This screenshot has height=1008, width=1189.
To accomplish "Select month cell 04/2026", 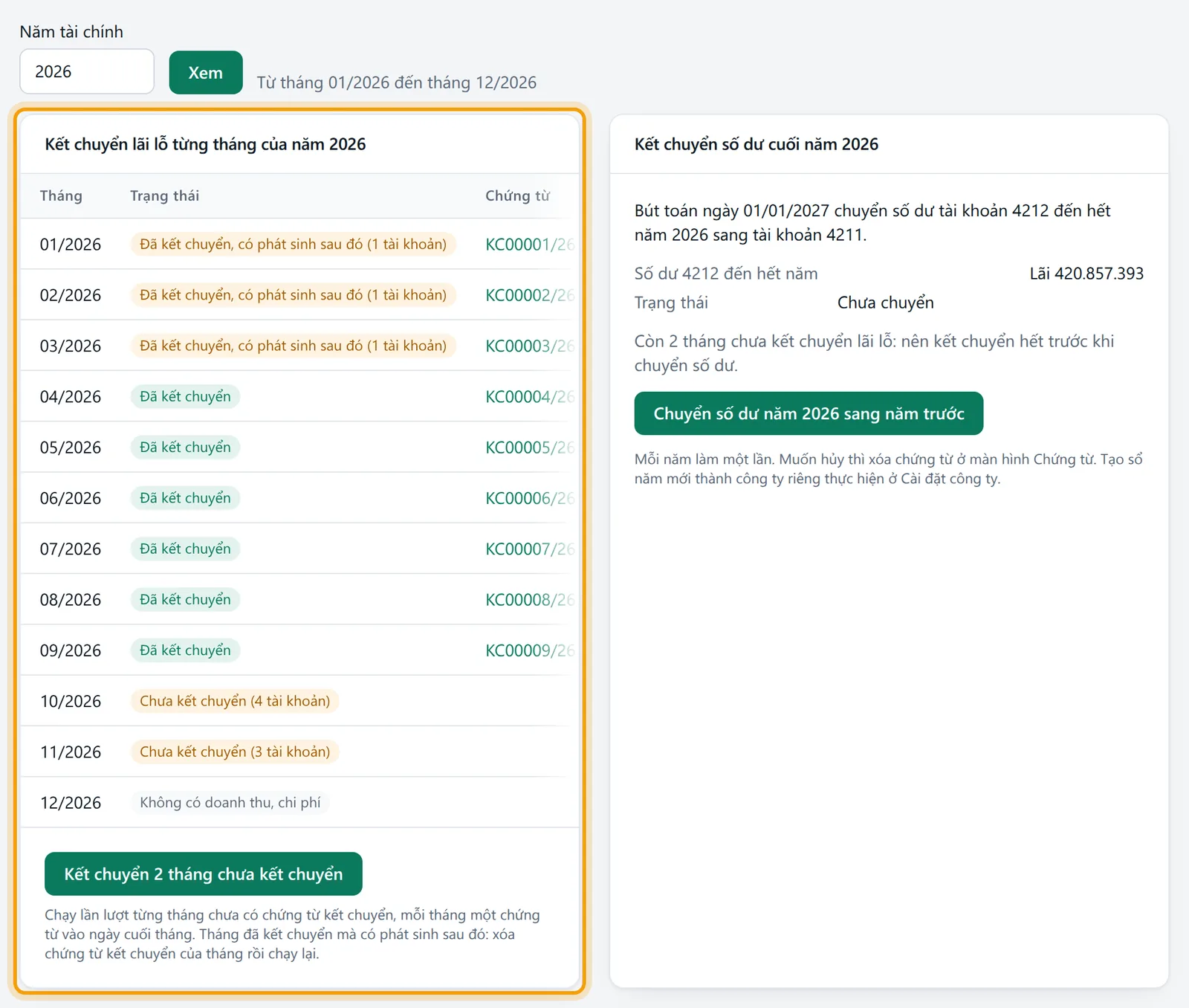I will (71, 397).
